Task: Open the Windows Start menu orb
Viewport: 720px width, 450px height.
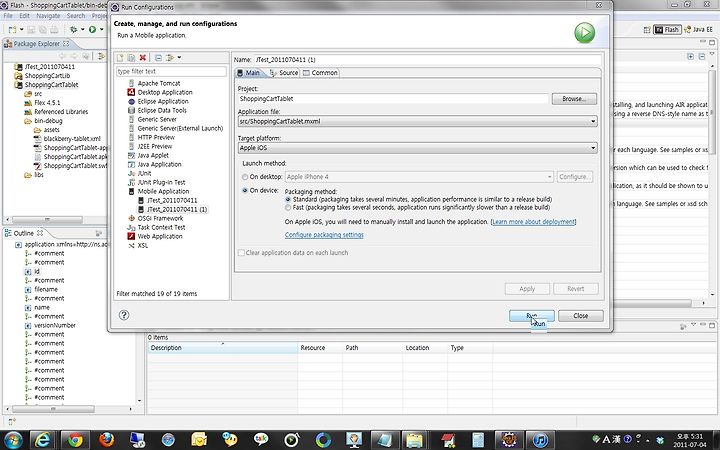Action: [x=13, y=439]
